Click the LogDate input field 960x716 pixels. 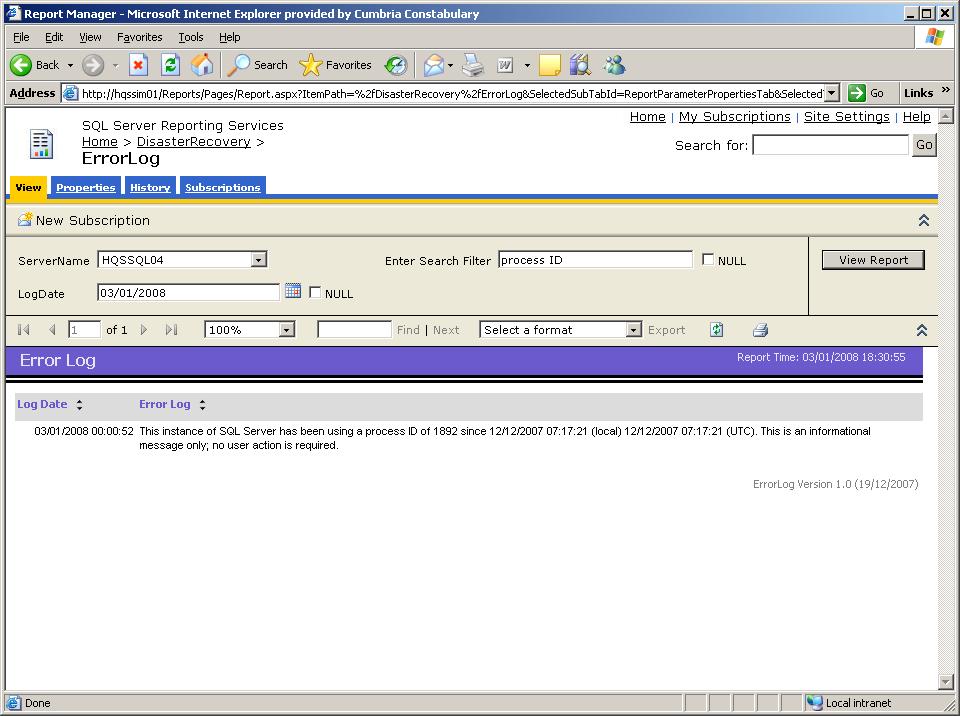(188, 292)
